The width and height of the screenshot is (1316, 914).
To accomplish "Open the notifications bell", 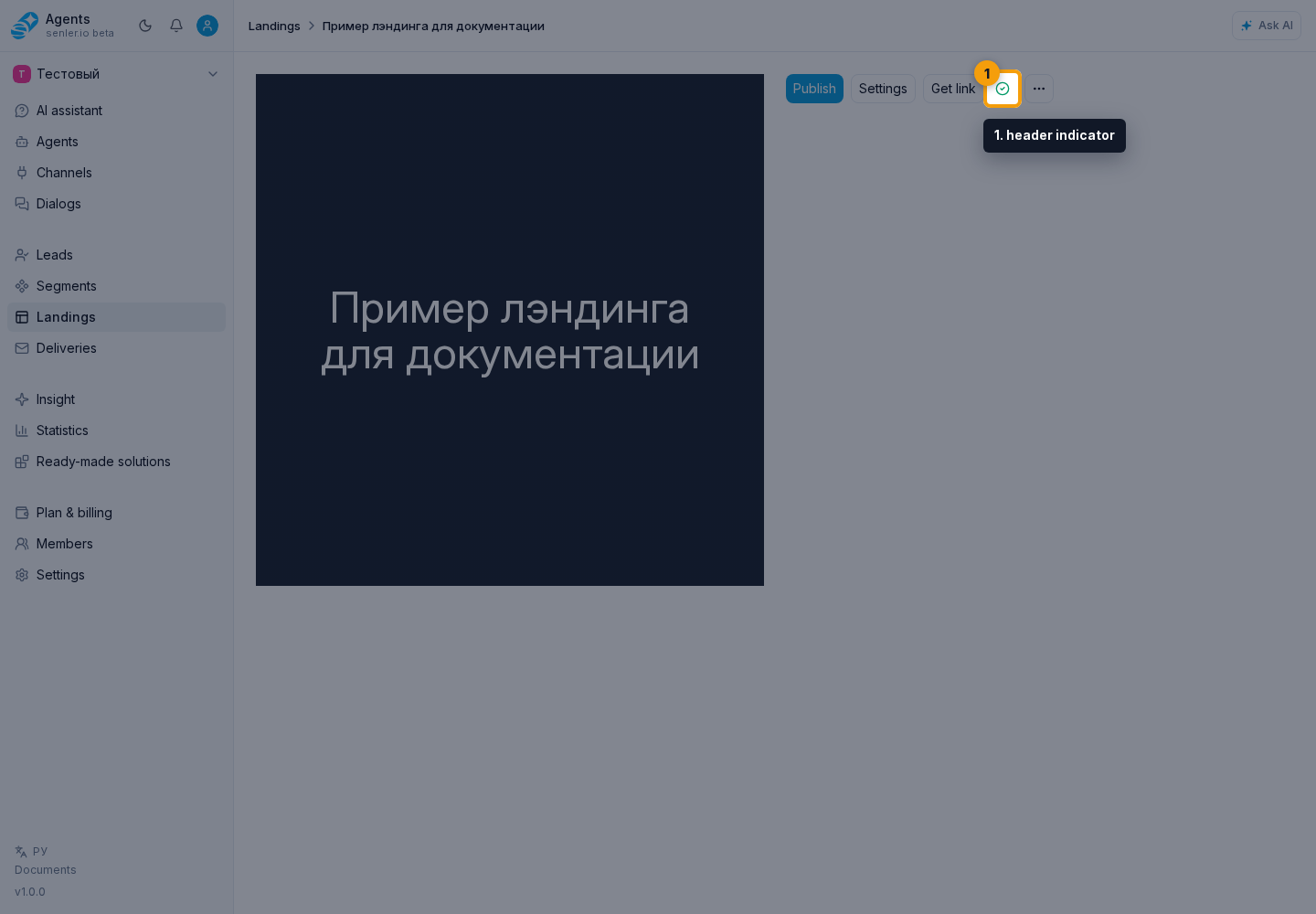I will click(x=176, y=26).
